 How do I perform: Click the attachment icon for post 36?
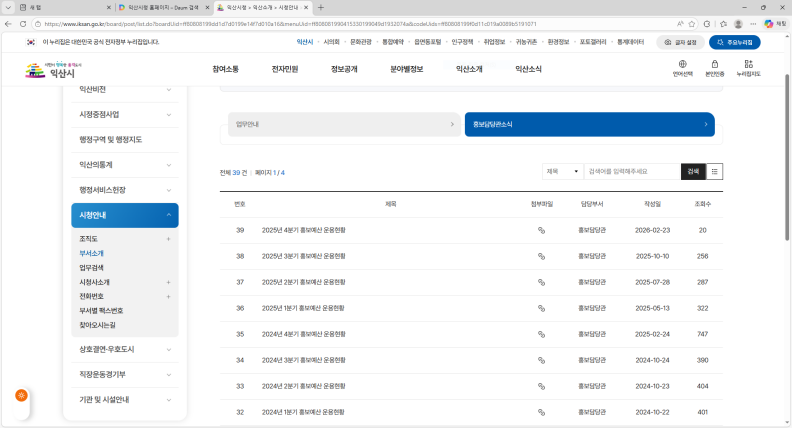point(541,308)
